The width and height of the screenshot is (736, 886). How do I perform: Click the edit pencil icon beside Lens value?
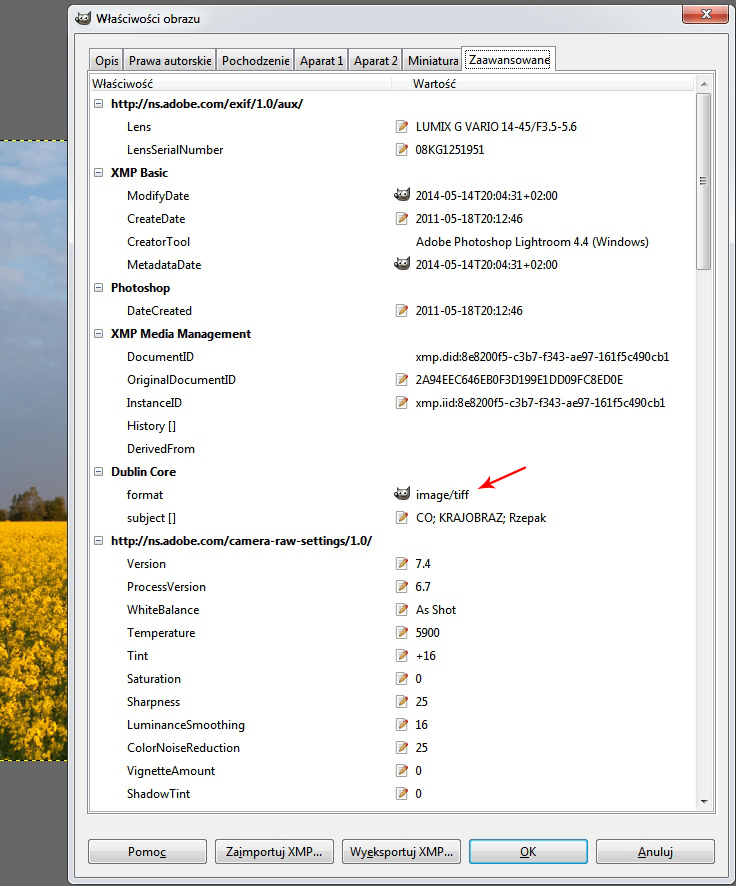coord(402,127)
